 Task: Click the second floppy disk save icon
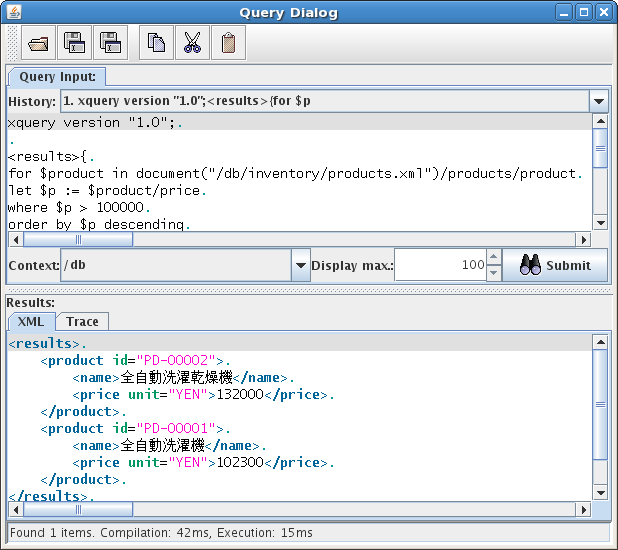click(108, 43)
